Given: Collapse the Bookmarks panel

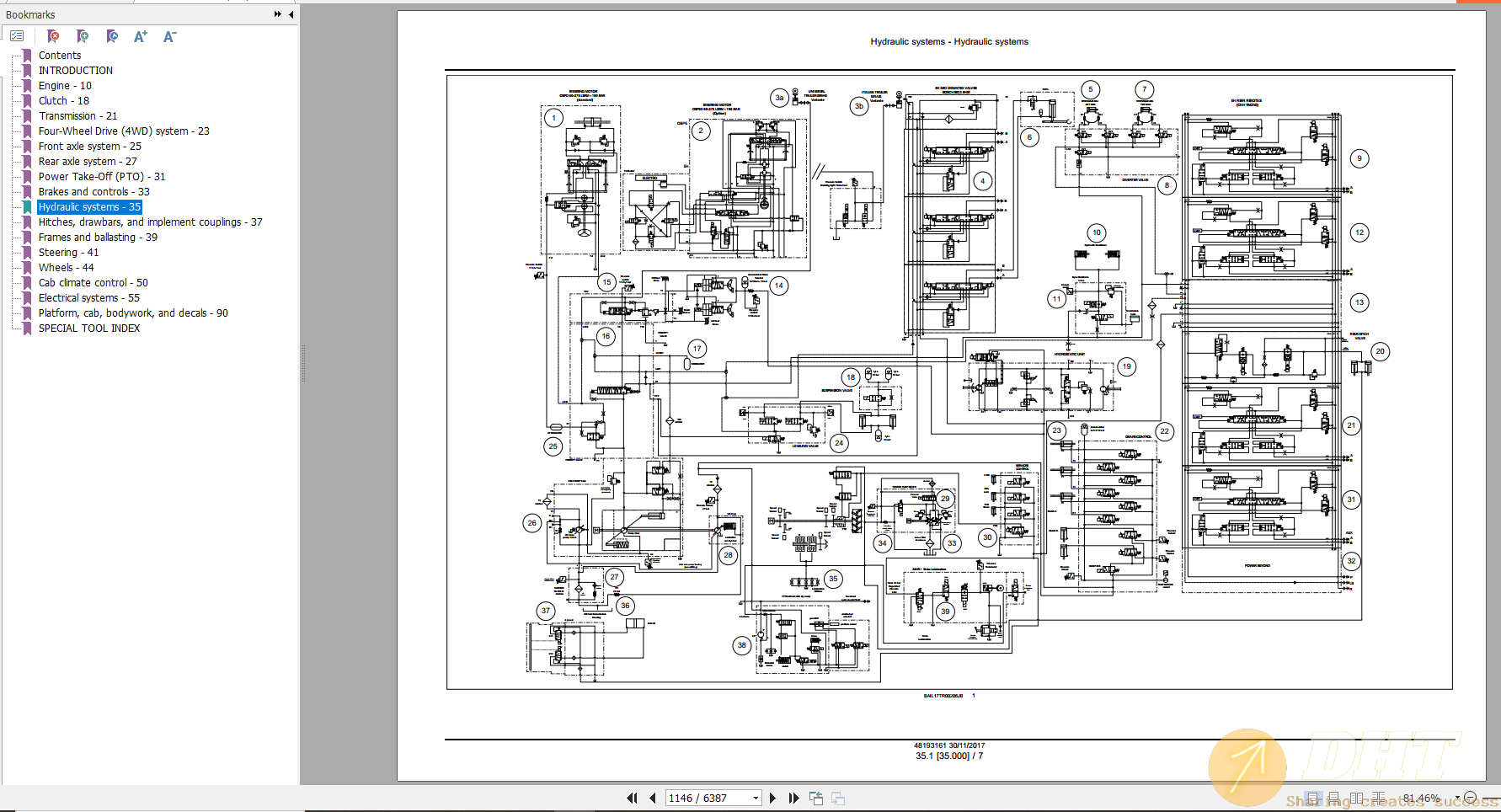Looking at the screenshot, I should pyautogui.click(x=291, y=14).
